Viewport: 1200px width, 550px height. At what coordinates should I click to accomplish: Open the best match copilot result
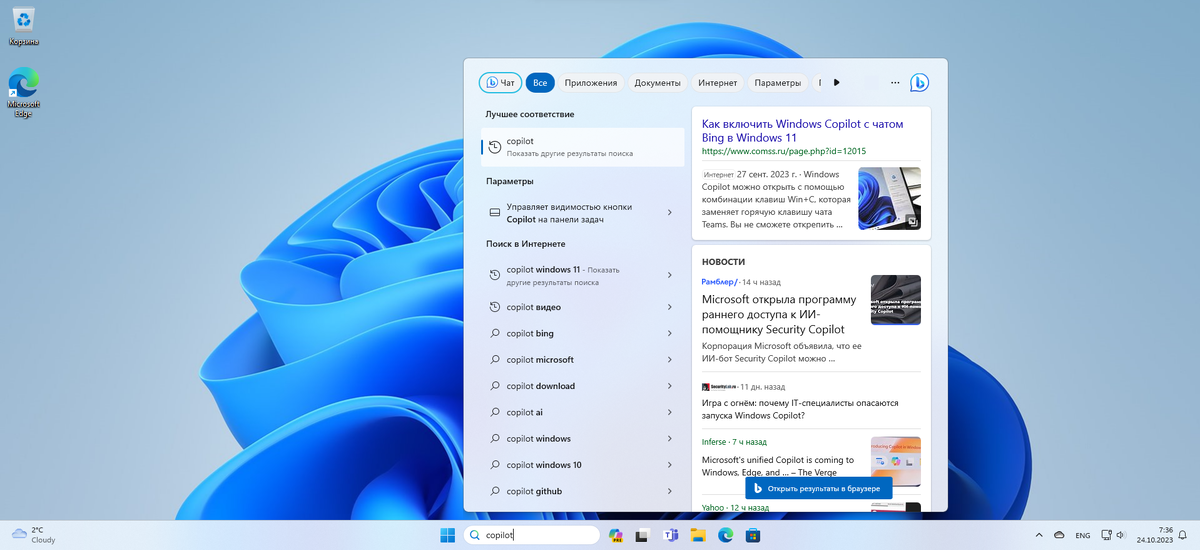[x=582, y=147]
